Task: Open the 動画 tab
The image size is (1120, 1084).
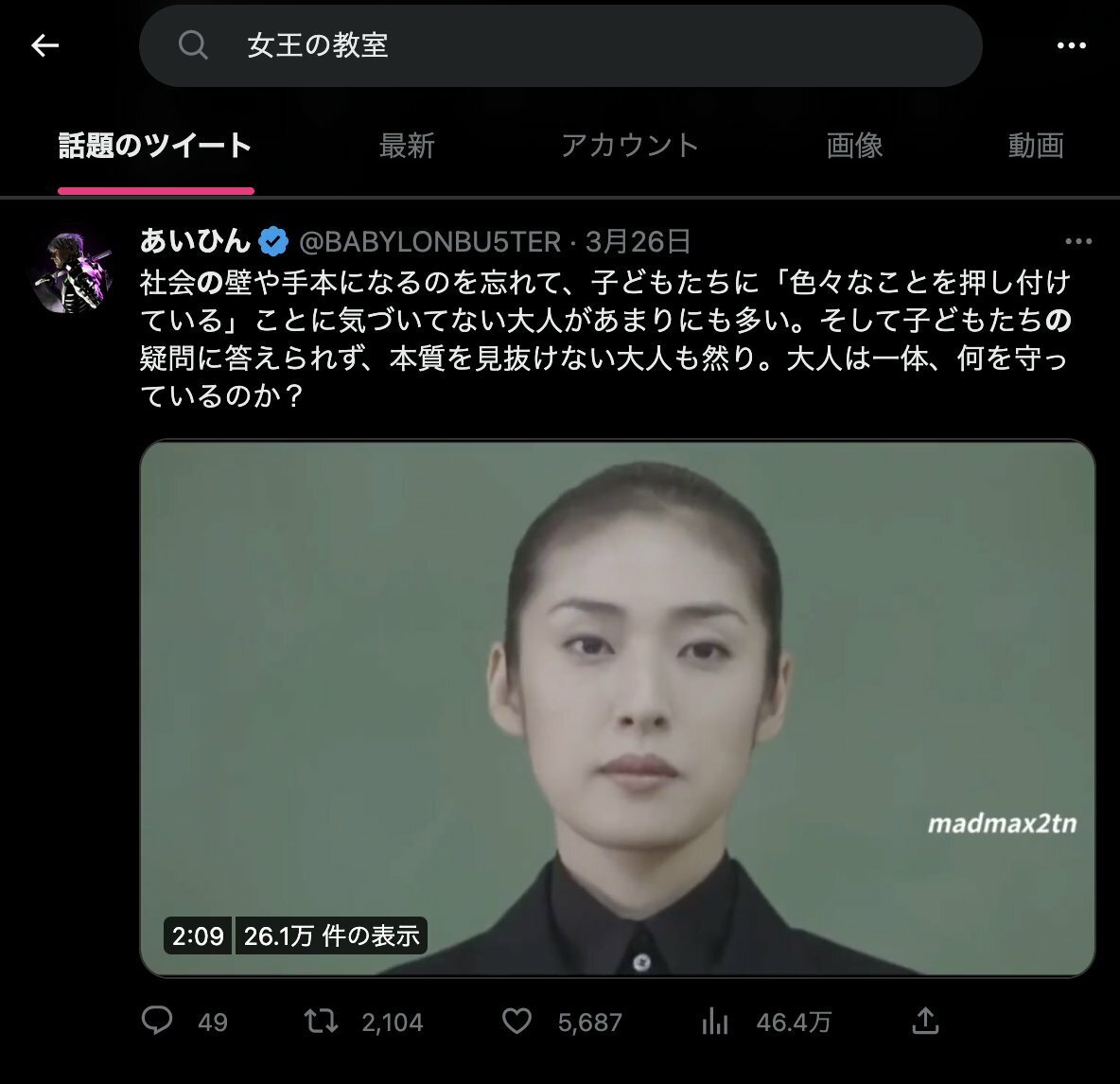Action: pyautogui.click(x=1036, y=146)
